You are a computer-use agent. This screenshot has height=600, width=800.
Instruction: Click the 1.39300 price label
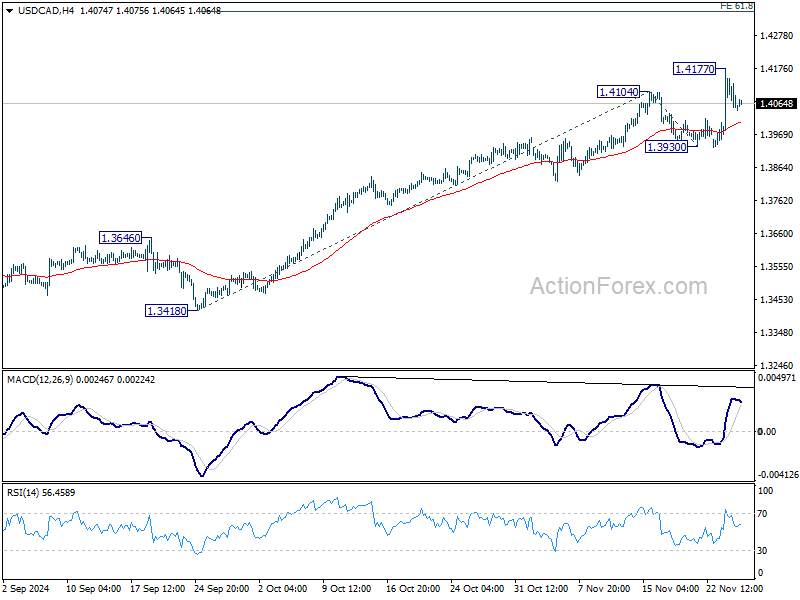(666, 147)
